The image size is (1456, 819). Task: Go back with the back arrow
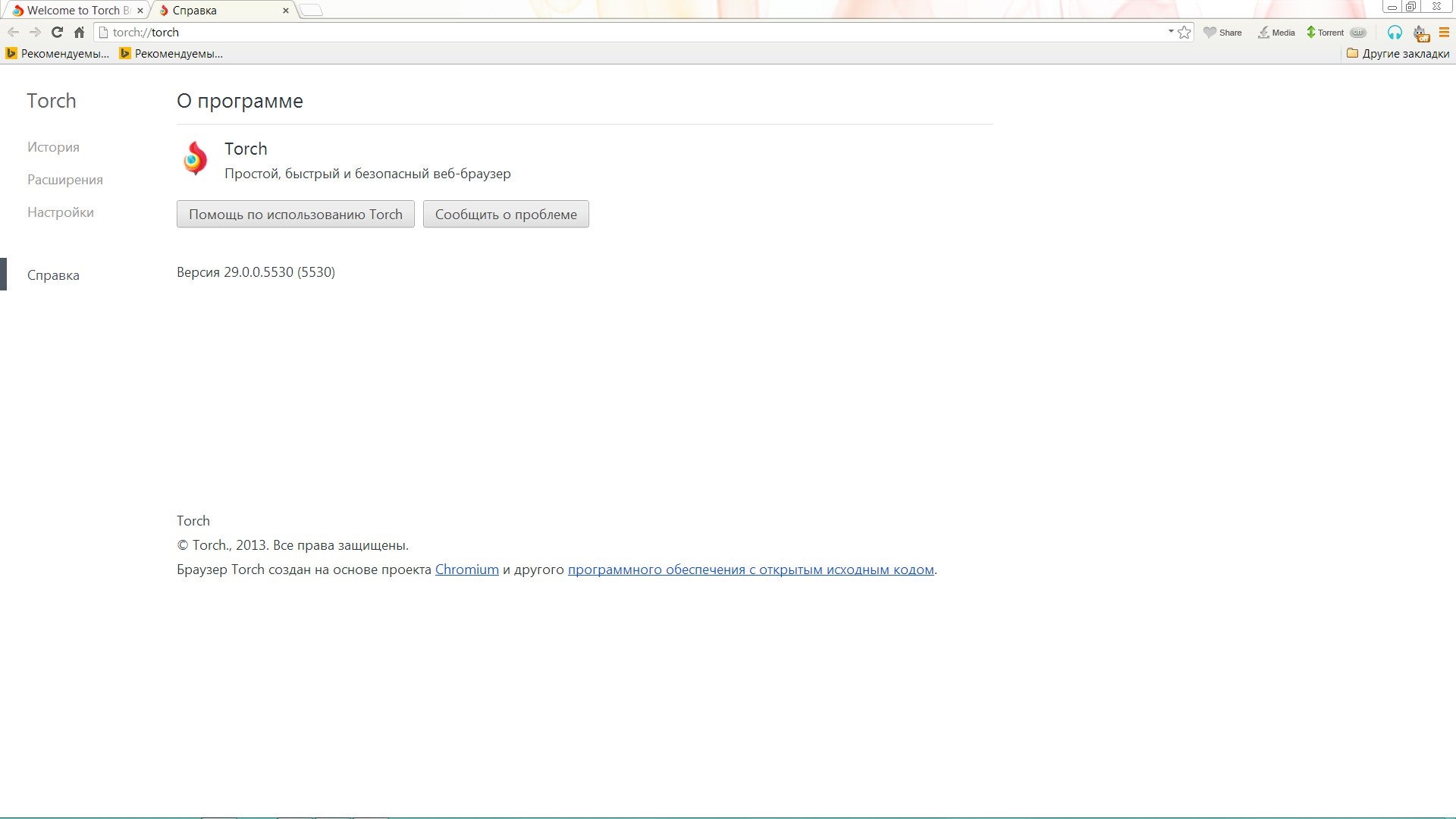click(13, 33)
